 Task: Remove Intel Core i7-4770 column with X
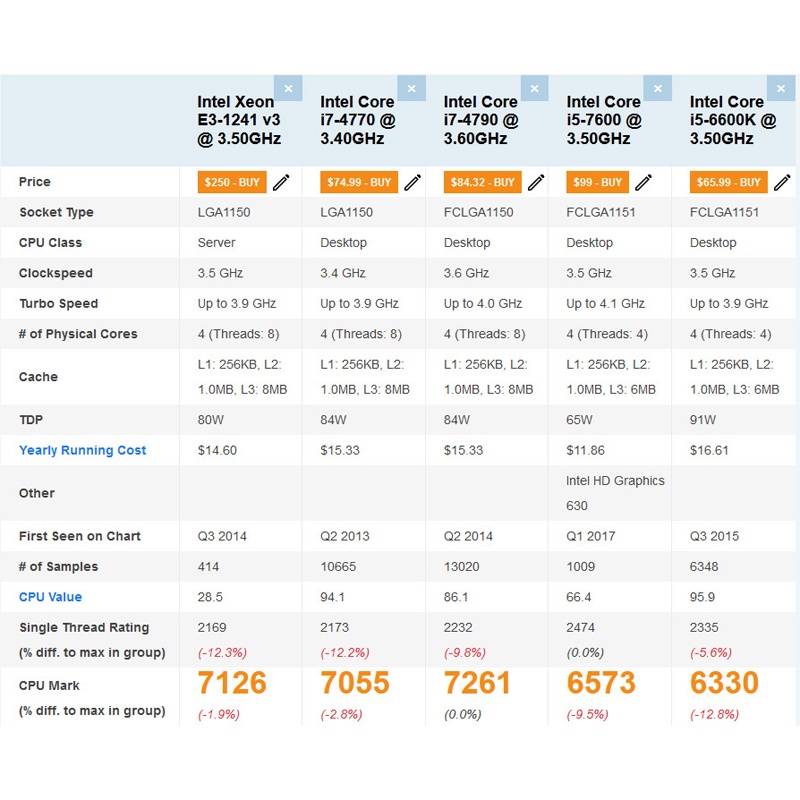411,89
